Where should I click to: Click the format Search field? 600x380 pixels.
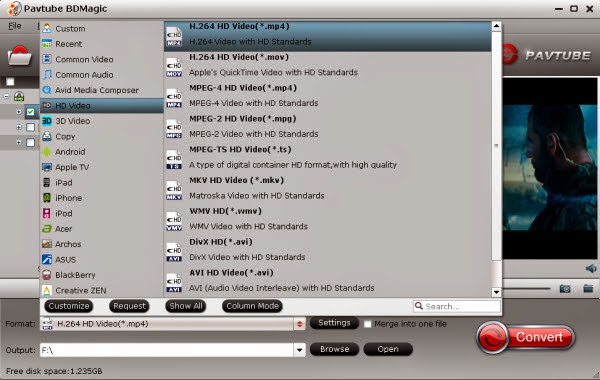(457, 306)
